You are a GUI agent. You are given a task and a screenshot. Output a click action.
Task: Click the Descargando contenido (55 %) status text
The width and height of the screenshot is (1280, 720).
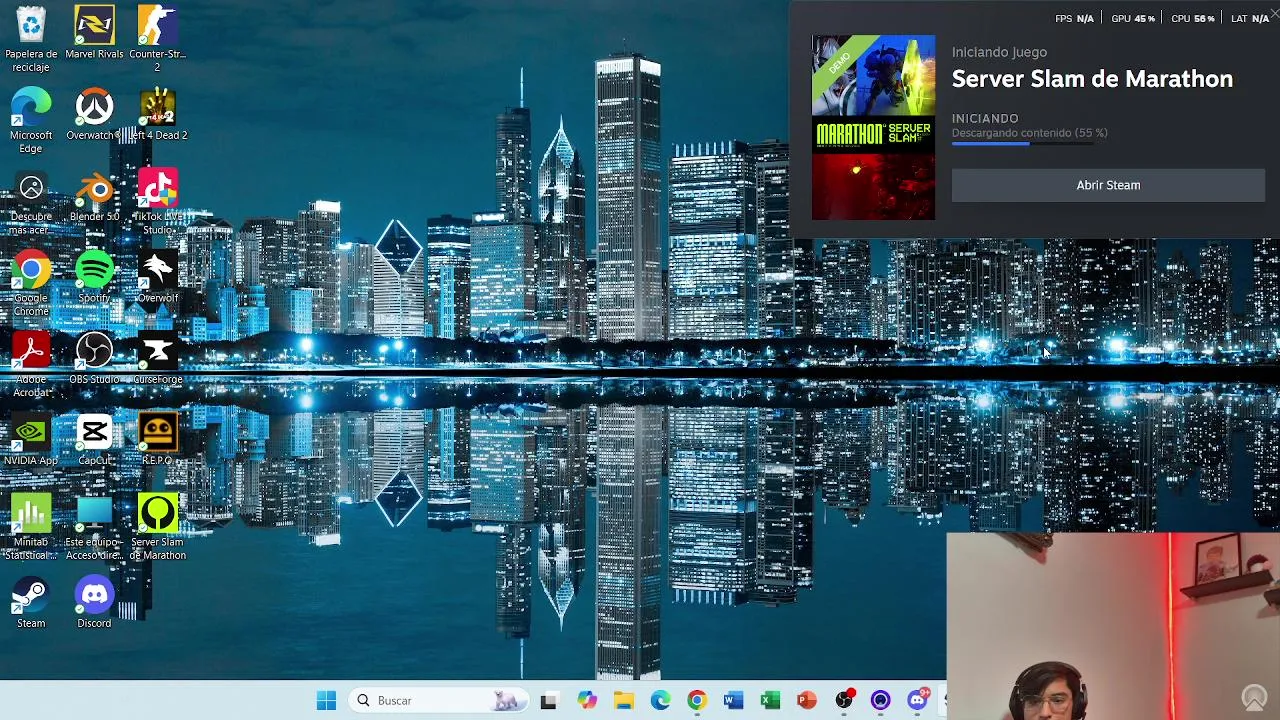[1029, 133]
